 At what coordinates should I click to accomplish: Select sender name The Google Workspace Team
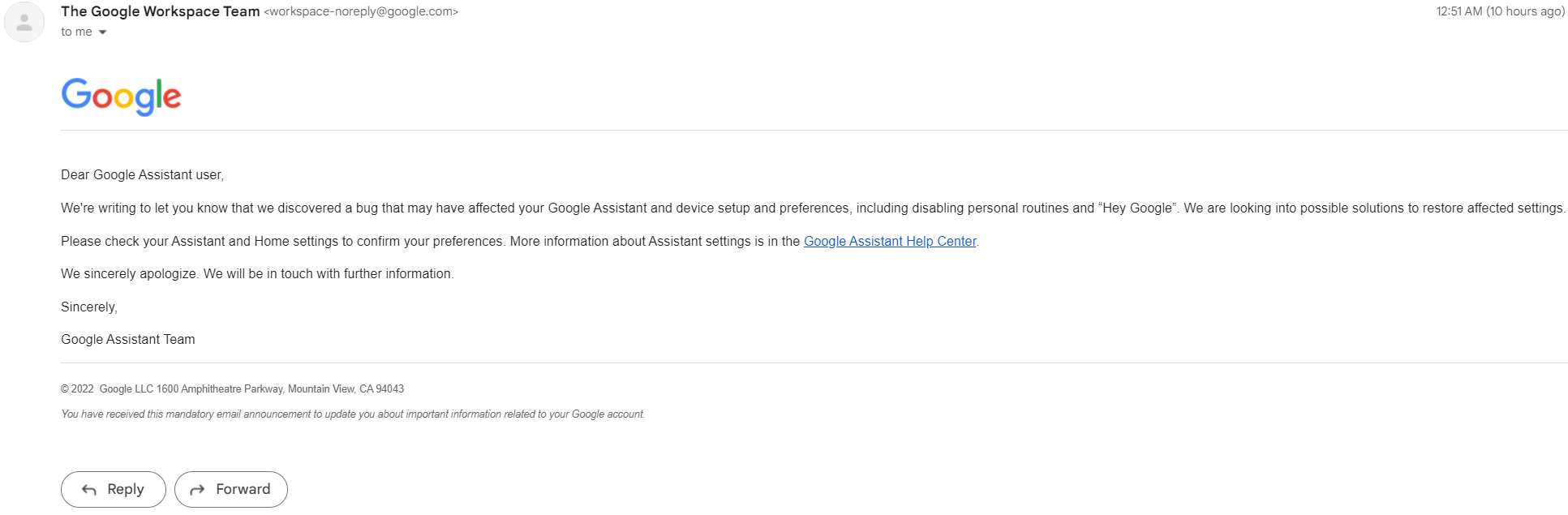point(161,11)
